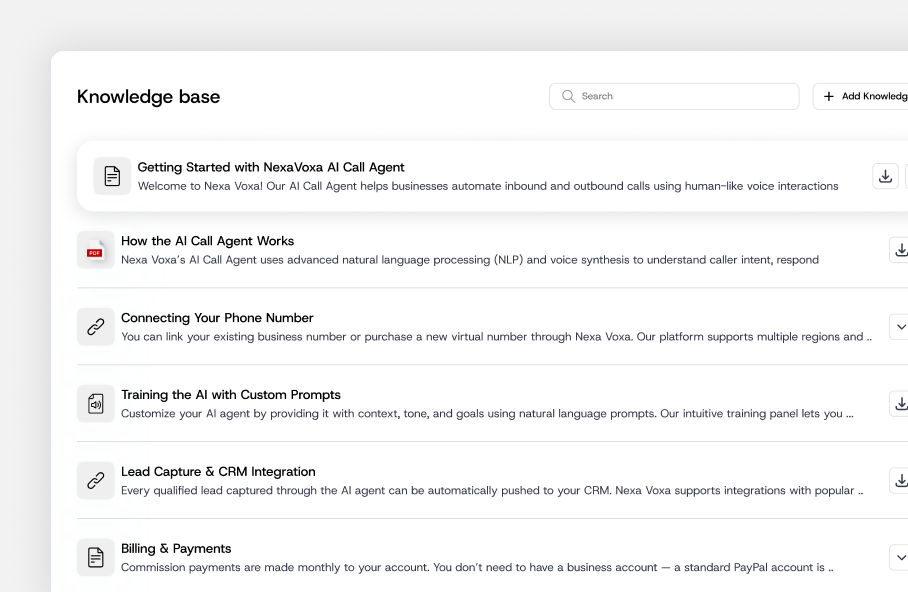This screenshot has height=592, width=908.
Task: Click document icon for Billing & Payments
Action: [96, 557]
